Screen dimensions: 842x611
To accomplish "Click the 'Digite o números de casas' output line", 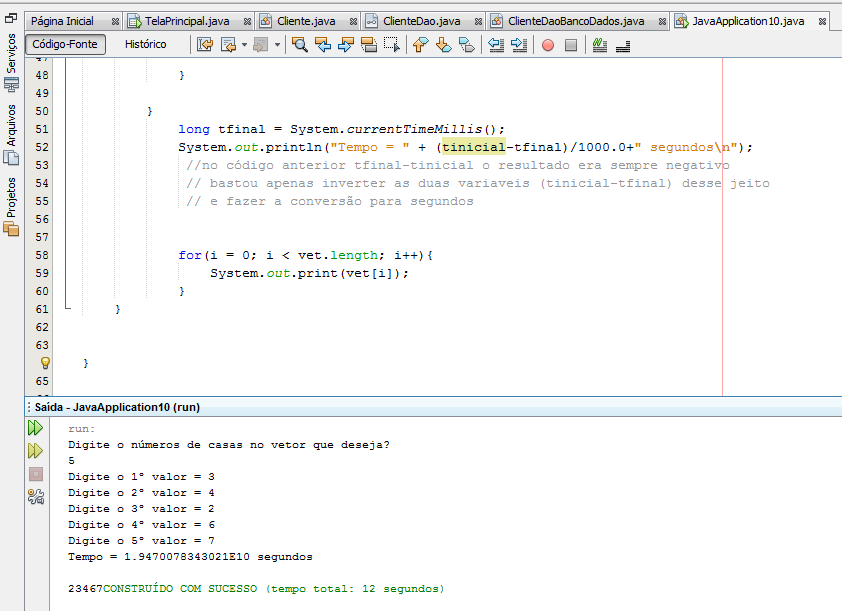I will (x=229, y=445).
